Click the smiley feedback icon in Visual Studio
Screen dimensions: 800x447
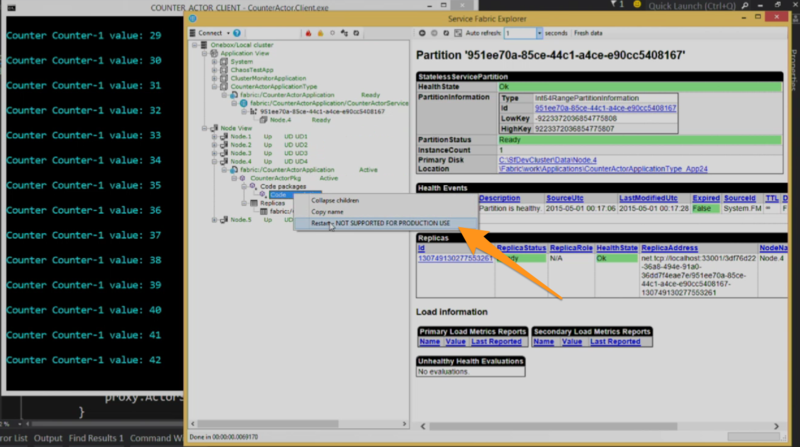[637, 5]
